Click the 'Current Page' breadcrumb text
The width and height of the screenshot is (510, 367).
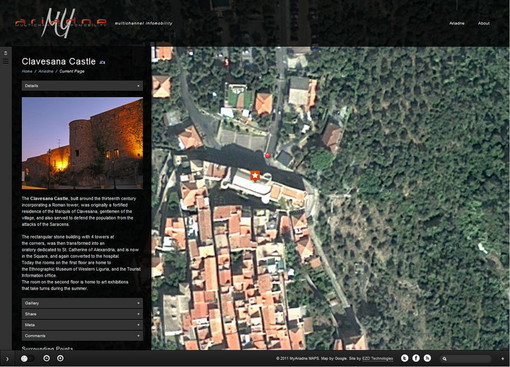[72, 71]
